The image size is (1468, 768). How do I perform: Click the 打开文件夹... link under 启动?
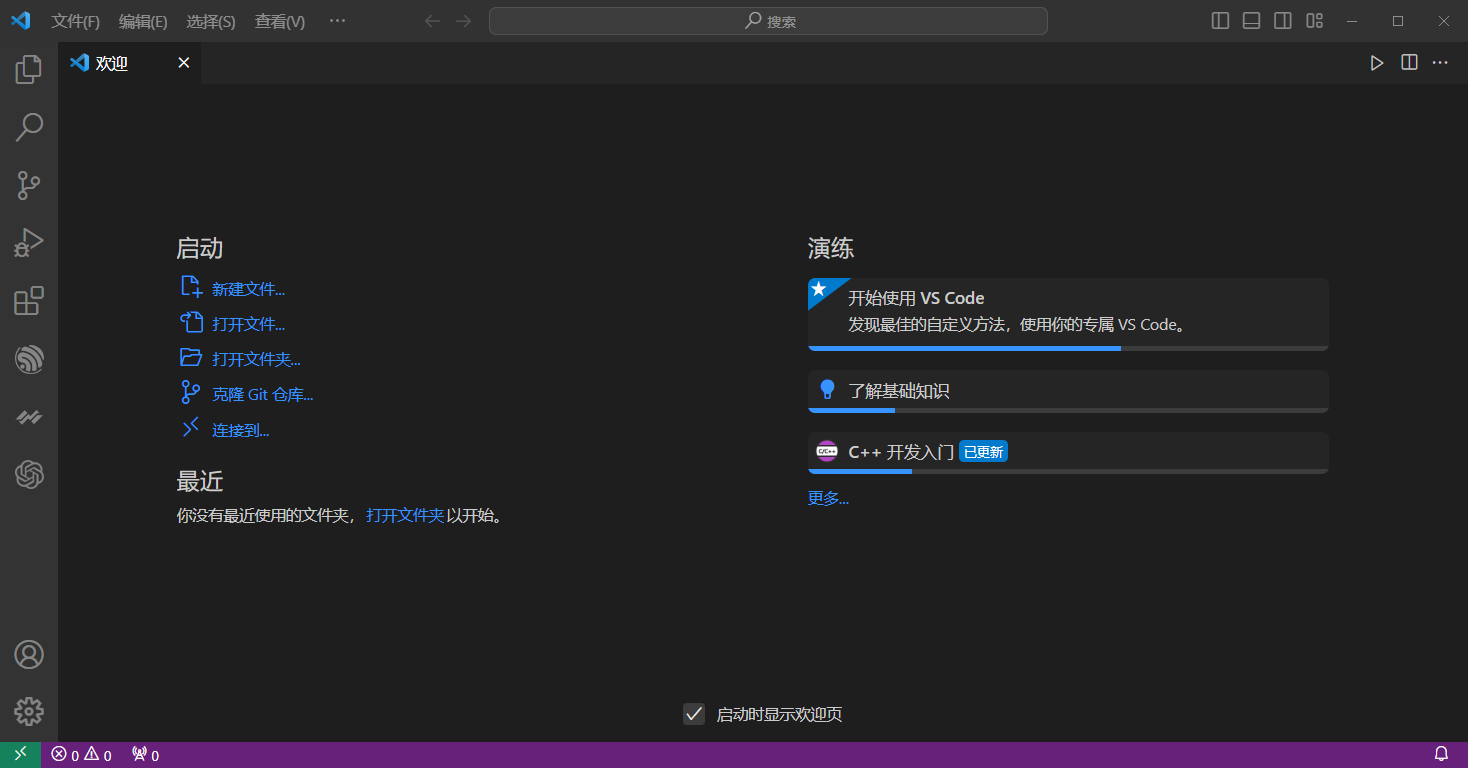[x=256, y=360]
